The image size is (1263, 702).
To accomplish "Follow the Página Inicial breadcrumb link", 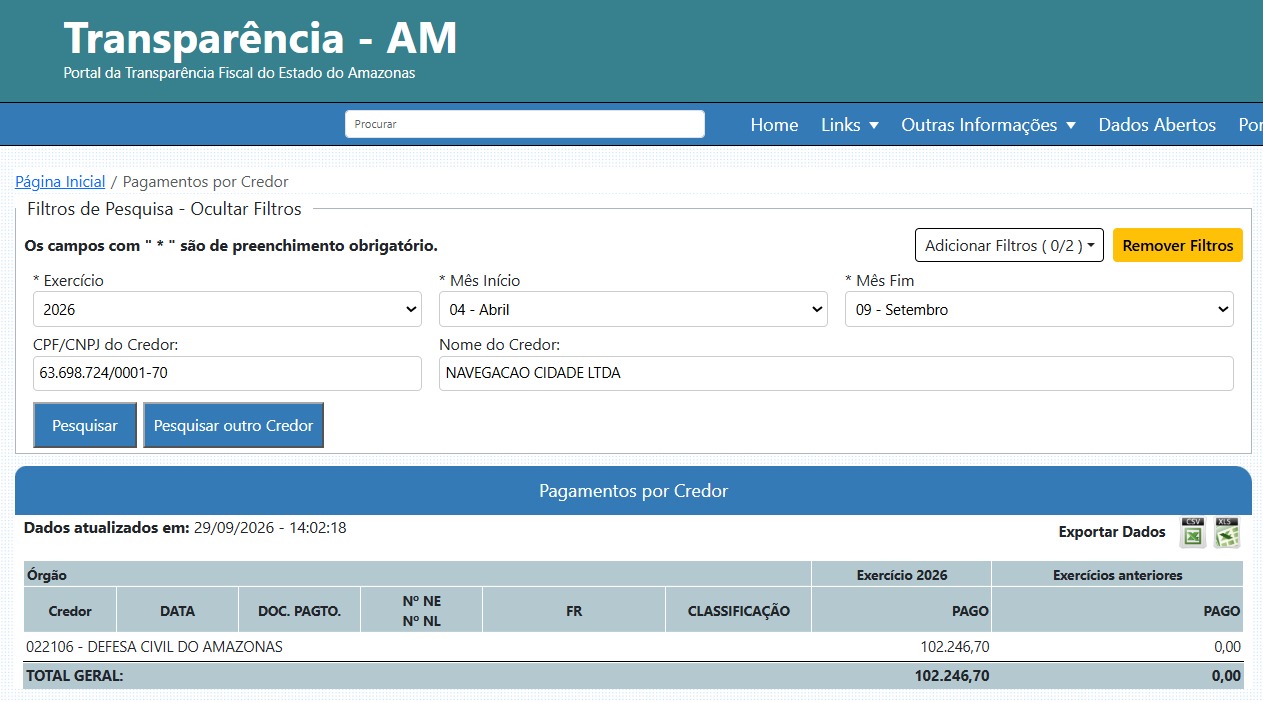I will (60, 182).
